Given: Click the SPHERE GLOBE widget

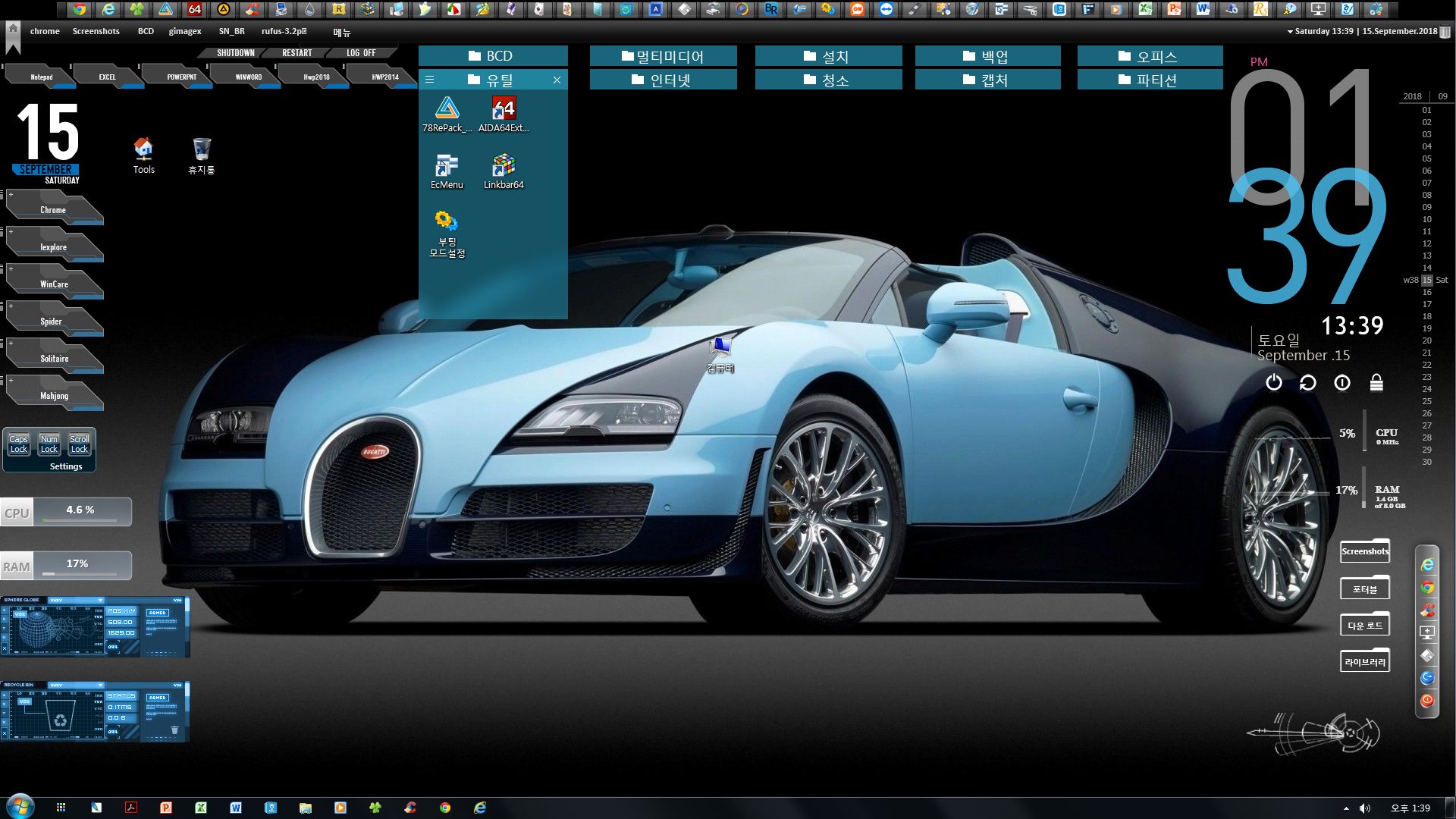Looking at the screenshot, I should (94, 626).
